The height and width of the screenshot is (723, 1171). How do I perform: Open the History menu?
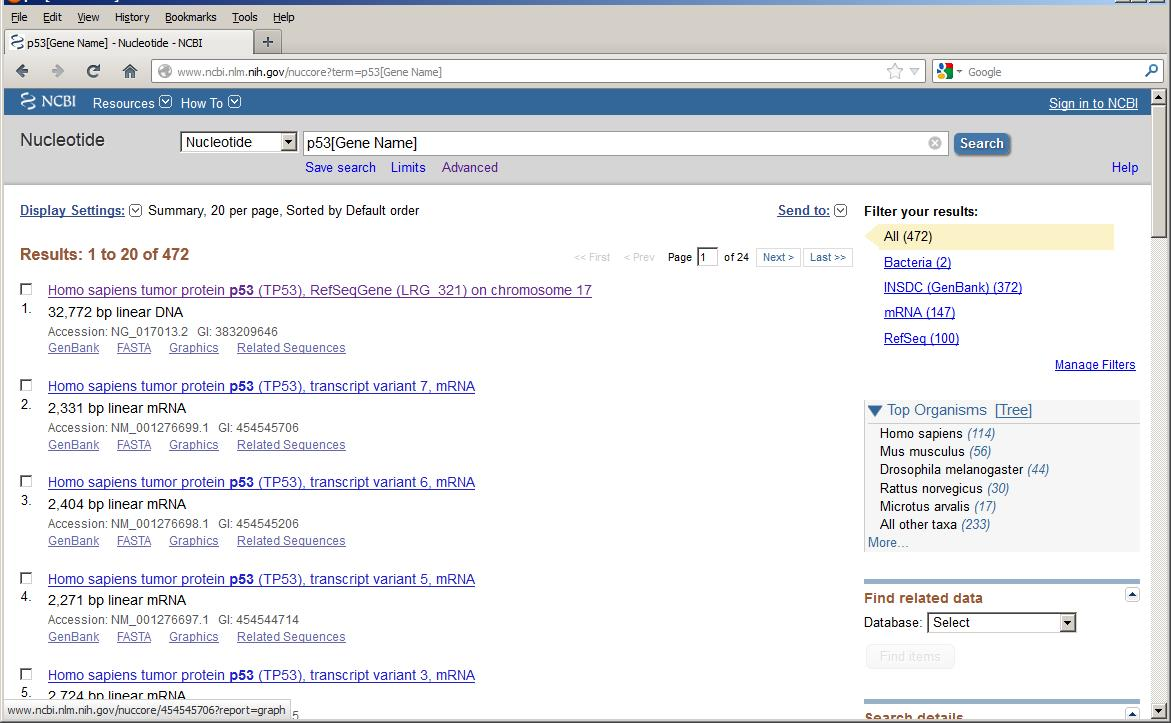pyautogui.click(x=132, y=16)
